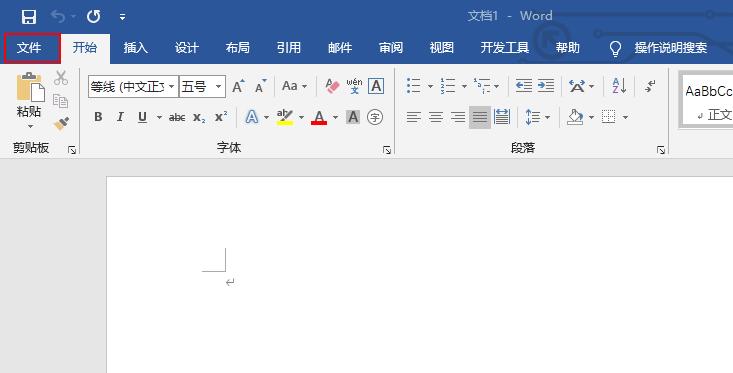This screenshot has height=373, width=733.
Task: Expand the 粘贴 dropdown arrow
Action: (x=30, y=126)
